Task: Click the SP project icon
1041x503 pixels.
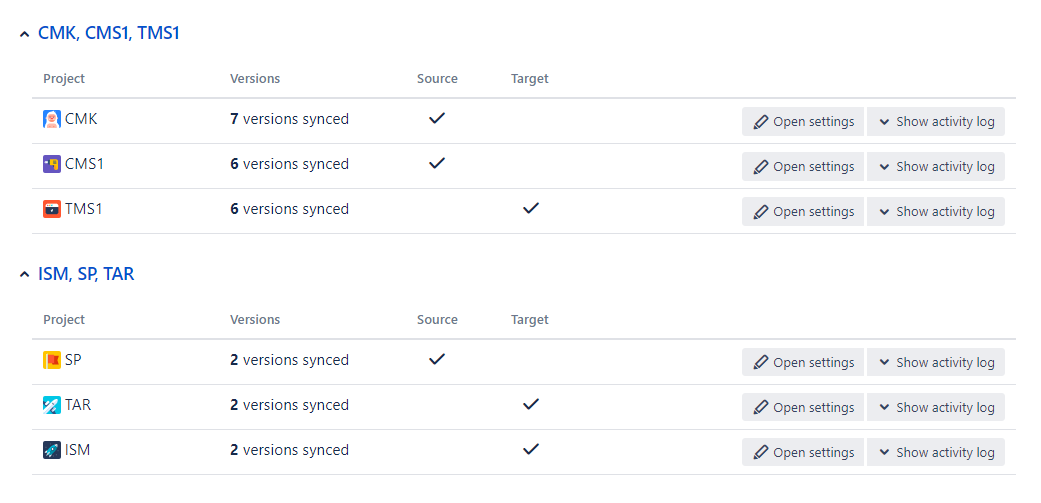Action: click(52, 360)
